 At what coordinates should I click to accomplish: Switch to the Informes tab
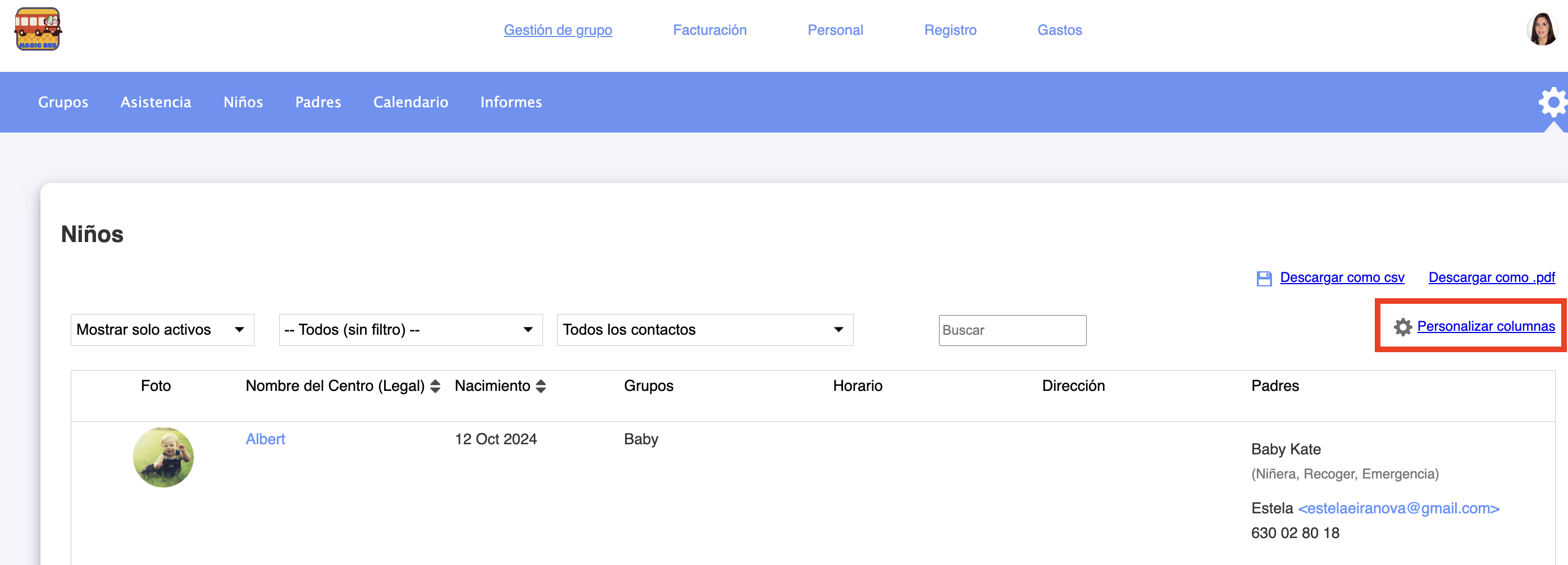click(x=510, y=102)
